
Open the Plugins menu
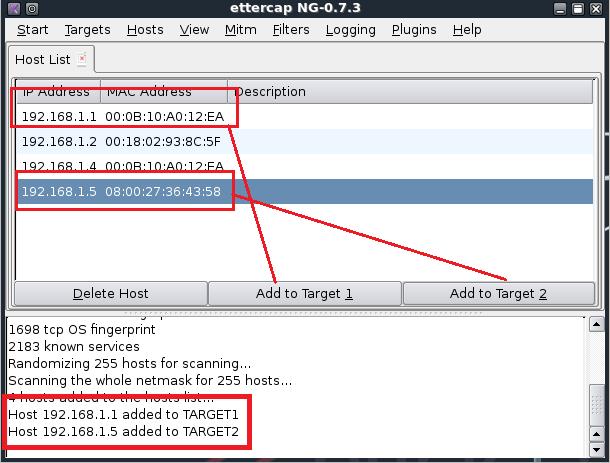point(414,30)
